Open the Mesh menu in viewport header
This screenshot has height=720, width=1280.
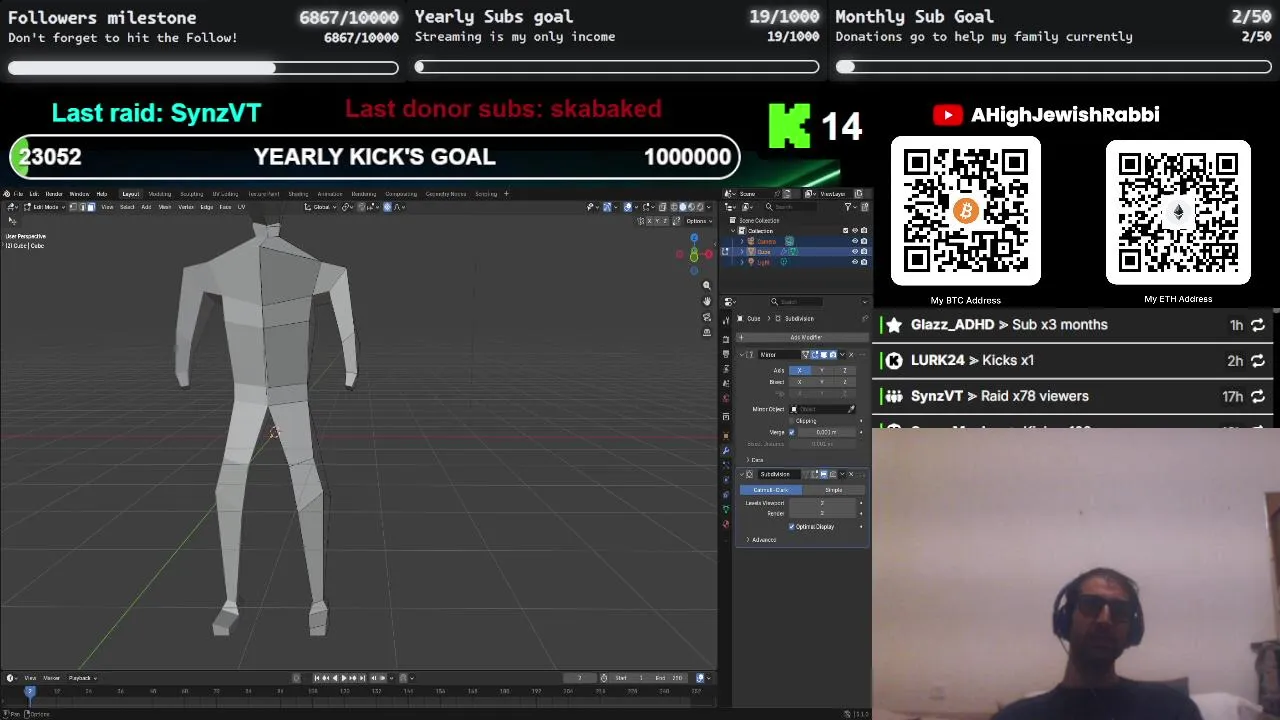165,207
